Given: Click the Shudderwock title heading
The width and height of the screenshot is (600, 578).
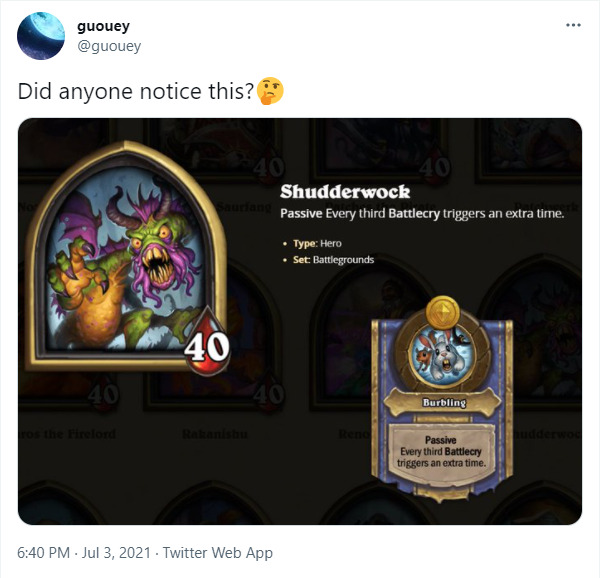Looking at the screenshot, I should tap(345, 192).
